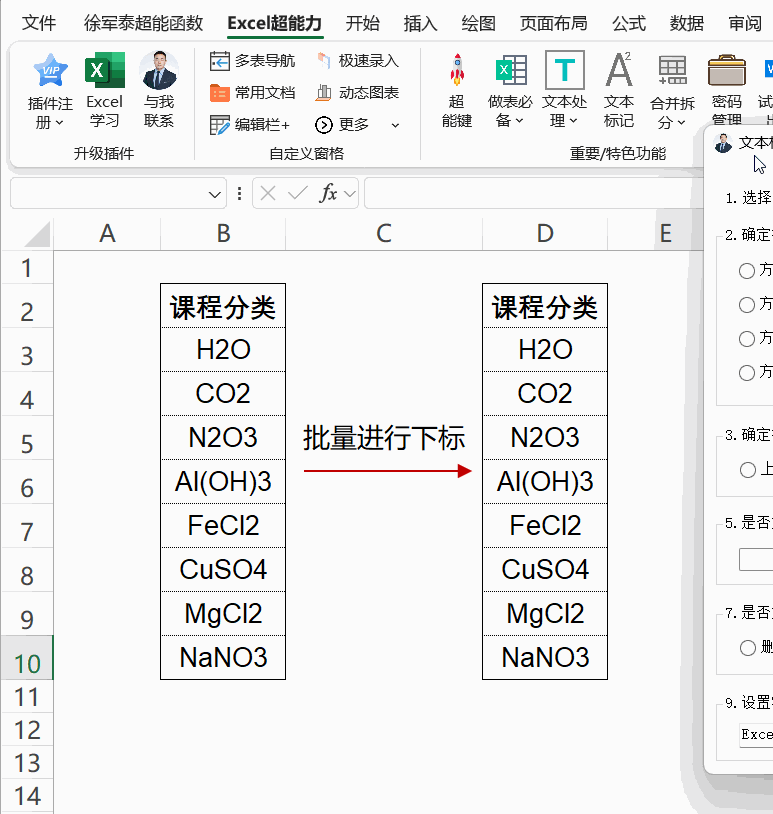Screen dimensions: 773x814
Task: Click the 文本标记 A icon
Action: [619, 70]
